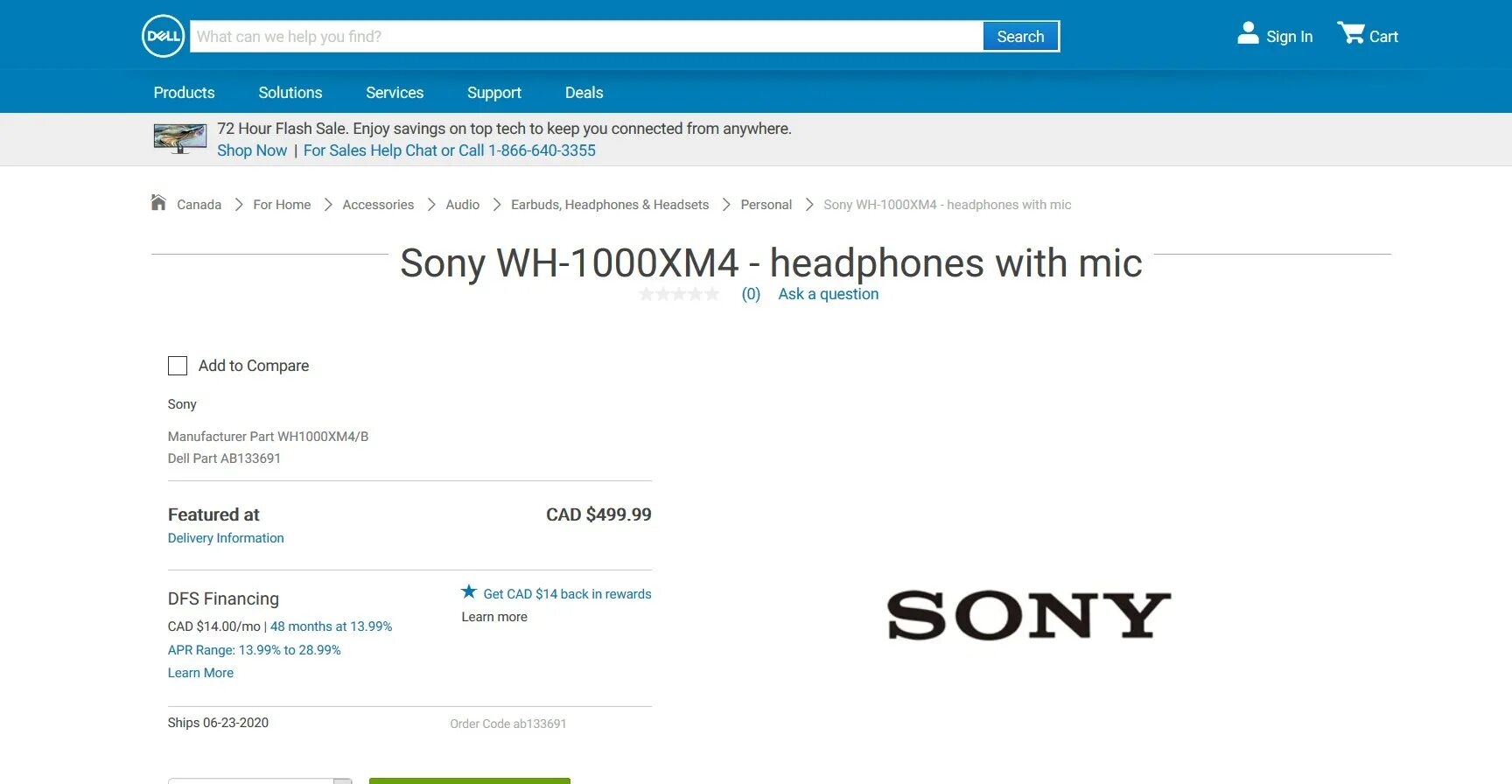Go to Earbuds, Headphones & Headsets breadcrumb

tap(610, 205)
